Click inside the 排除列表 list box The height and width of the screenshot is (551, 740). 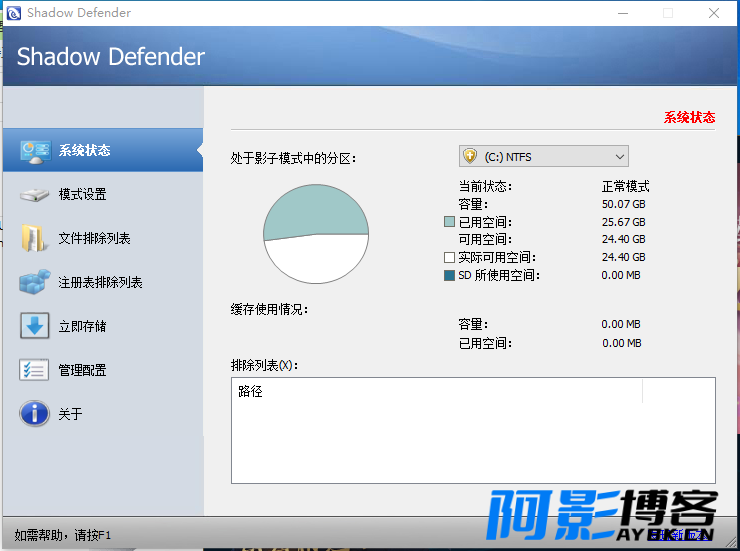473,430
